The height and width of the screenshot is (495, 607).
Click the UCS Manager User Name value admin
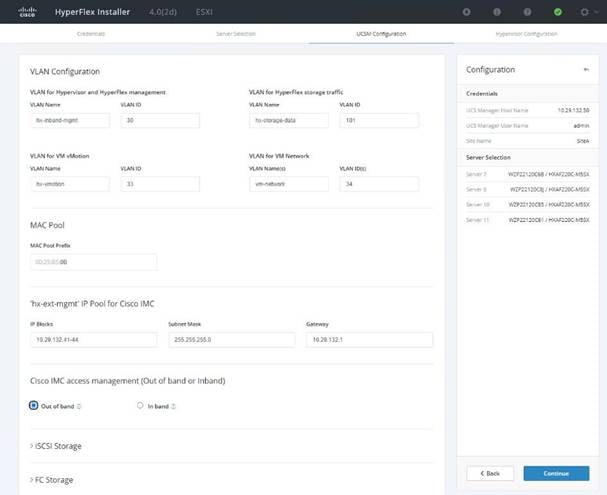coord(581,126)
